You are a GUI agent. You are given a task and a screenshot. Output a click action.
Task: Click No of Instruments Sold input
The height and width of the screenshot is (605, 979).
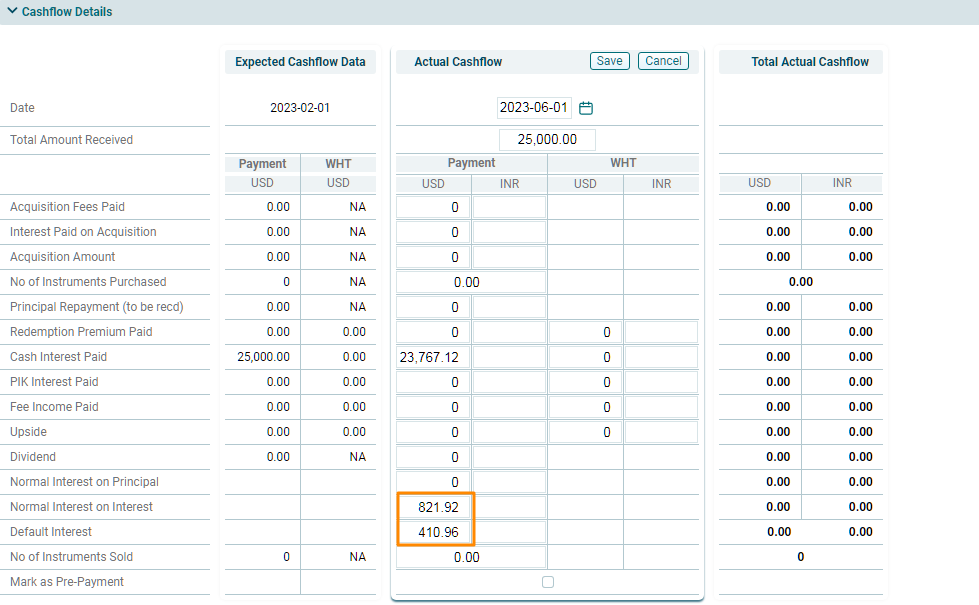[471, 557]
